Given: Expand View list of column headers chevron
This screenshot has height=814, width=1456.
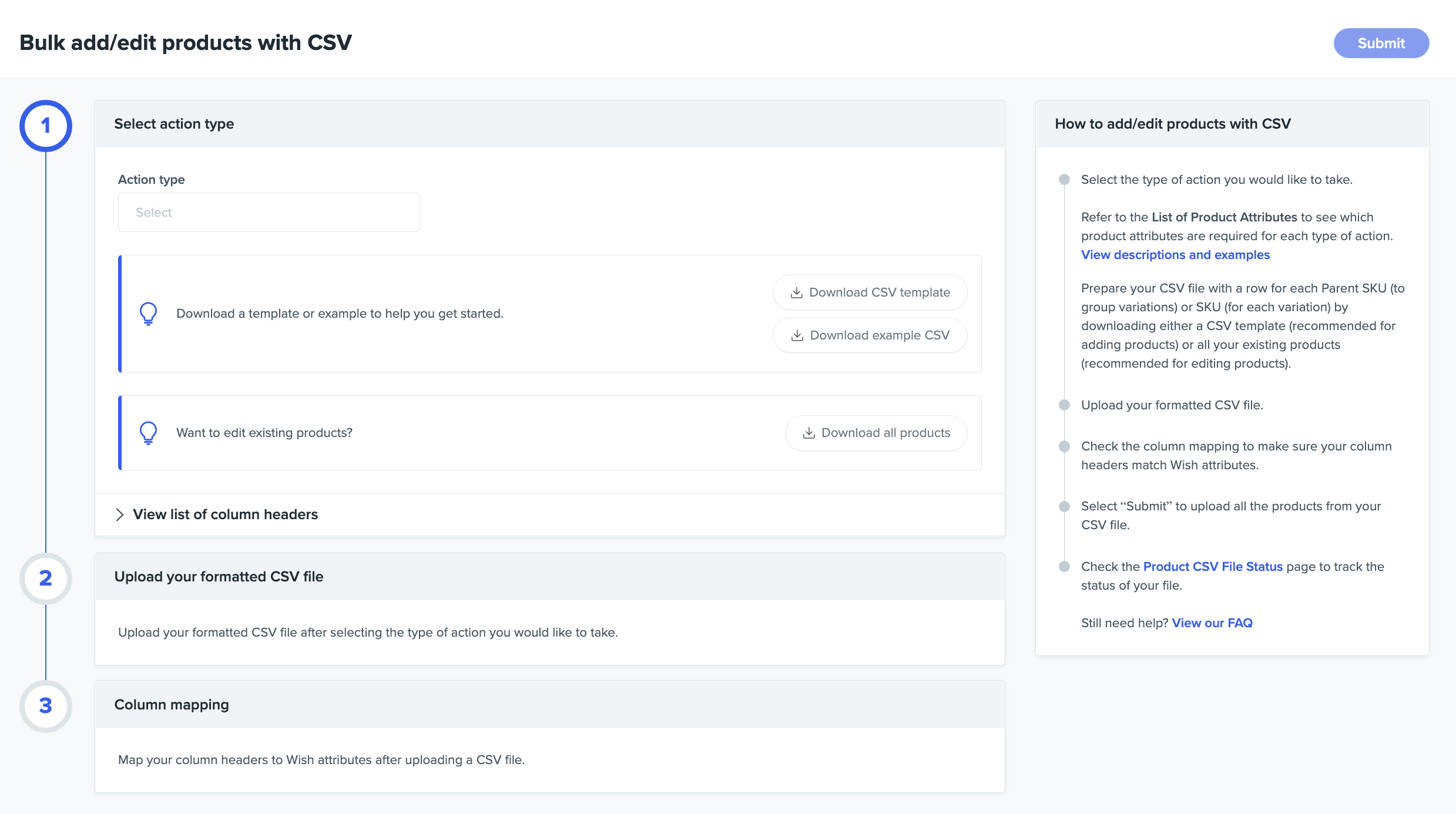Looking at the screenshot, I should (x=120, y=514).
